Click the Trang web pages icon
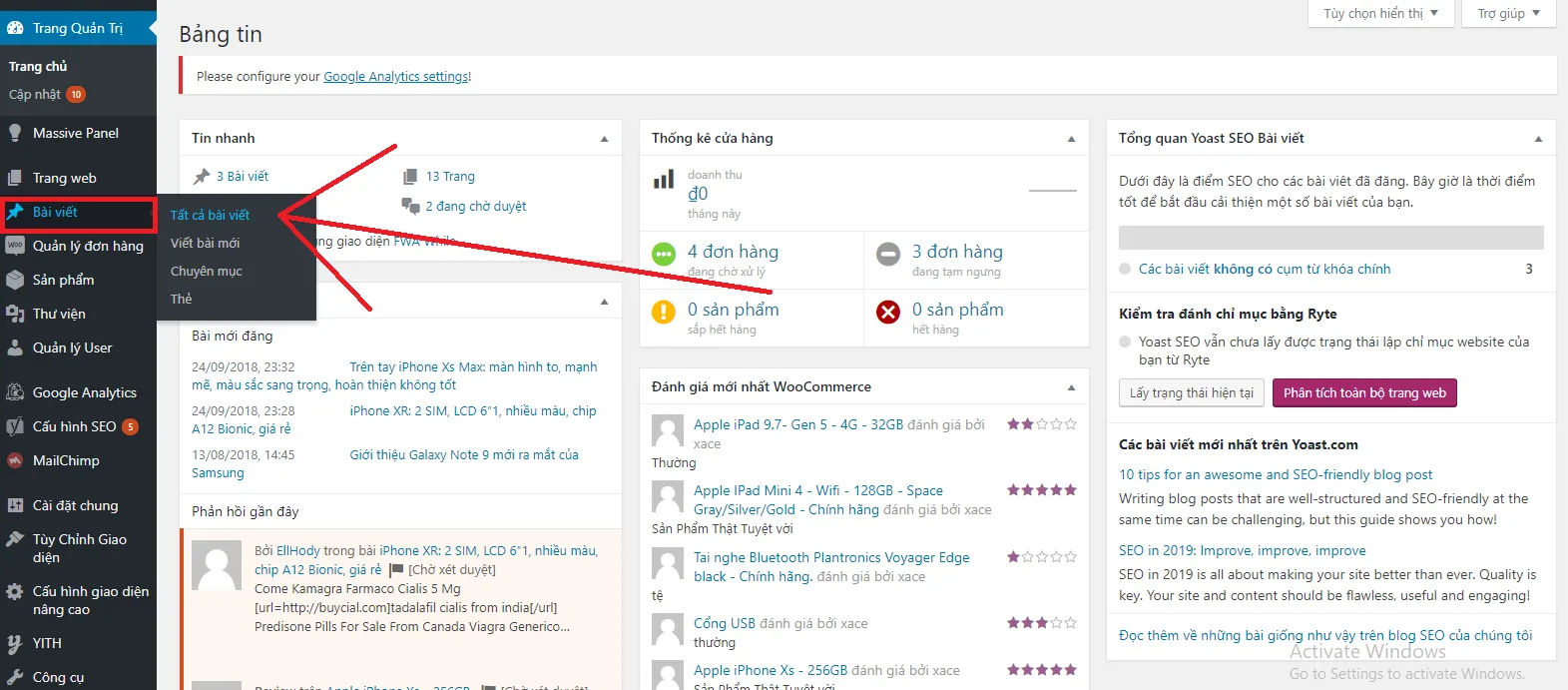 point(15,178)
